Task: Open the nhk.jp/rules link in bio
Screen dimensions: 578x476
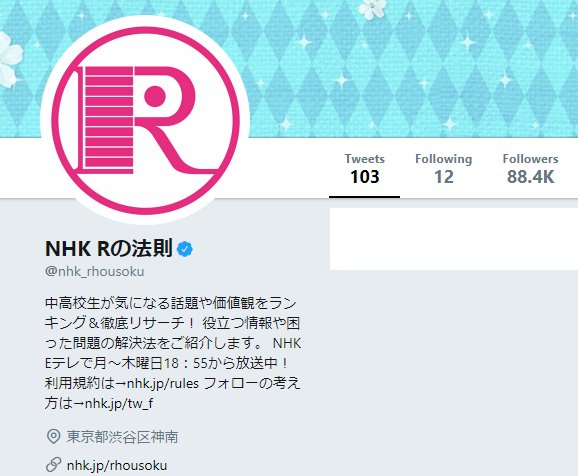Action: coord(163,383)
